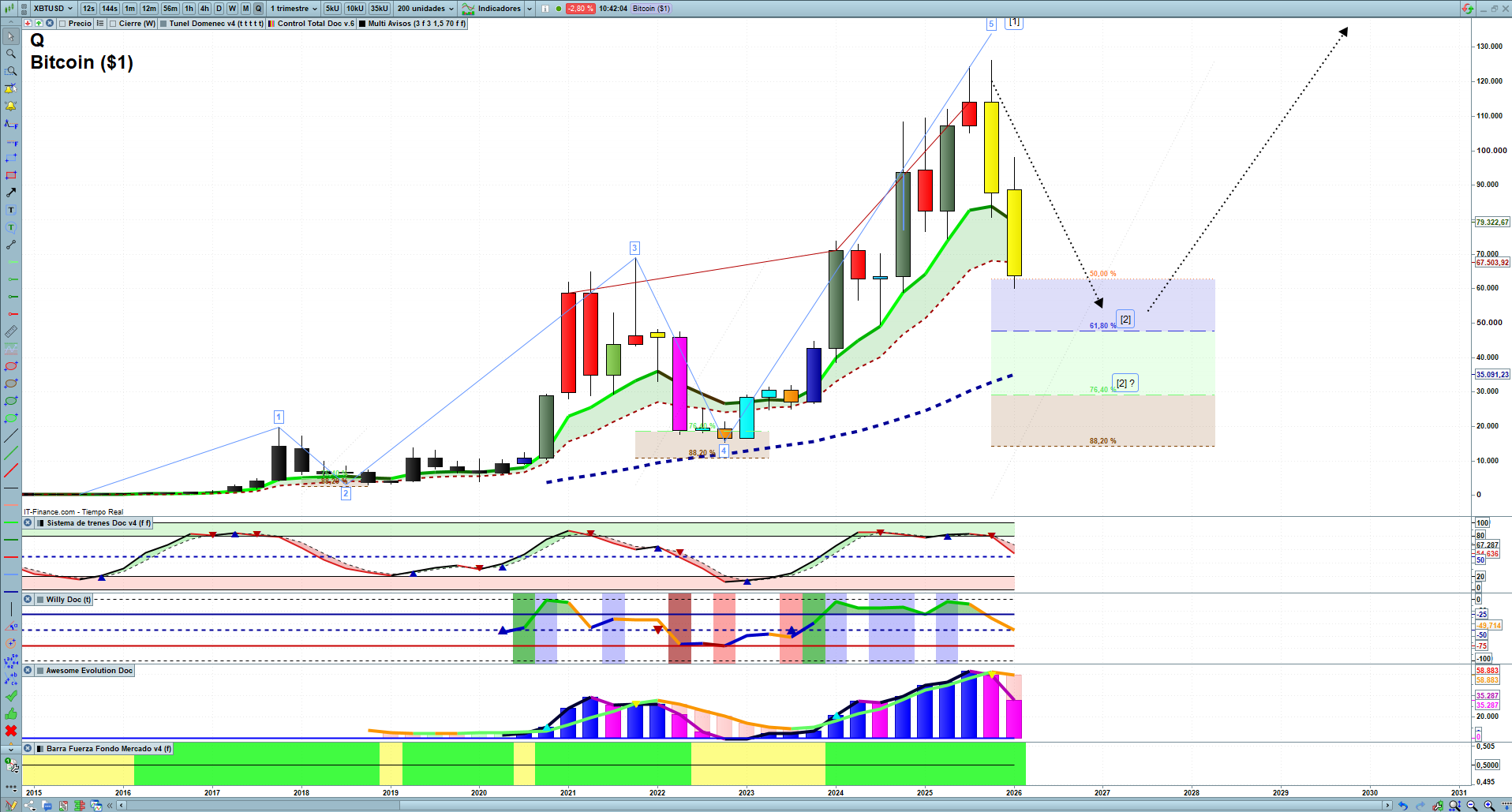This screenshot has height=812, width=1512.
Task: Click the horizontal scrollbar left arrow
Action: coord(121,806)
